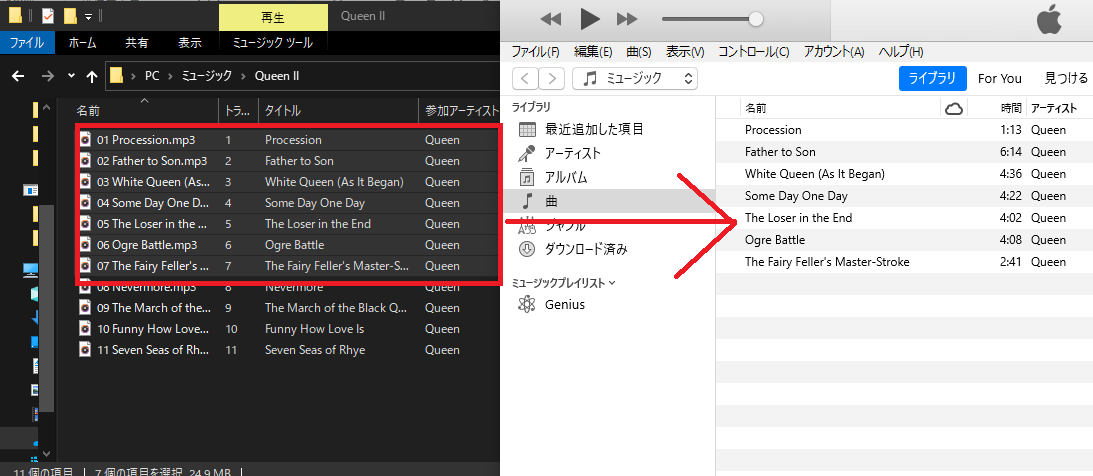The height and width of the screenshot is (476, 1093).
Task: Click the iTunes fast-forward button
Action: (627, 20)
